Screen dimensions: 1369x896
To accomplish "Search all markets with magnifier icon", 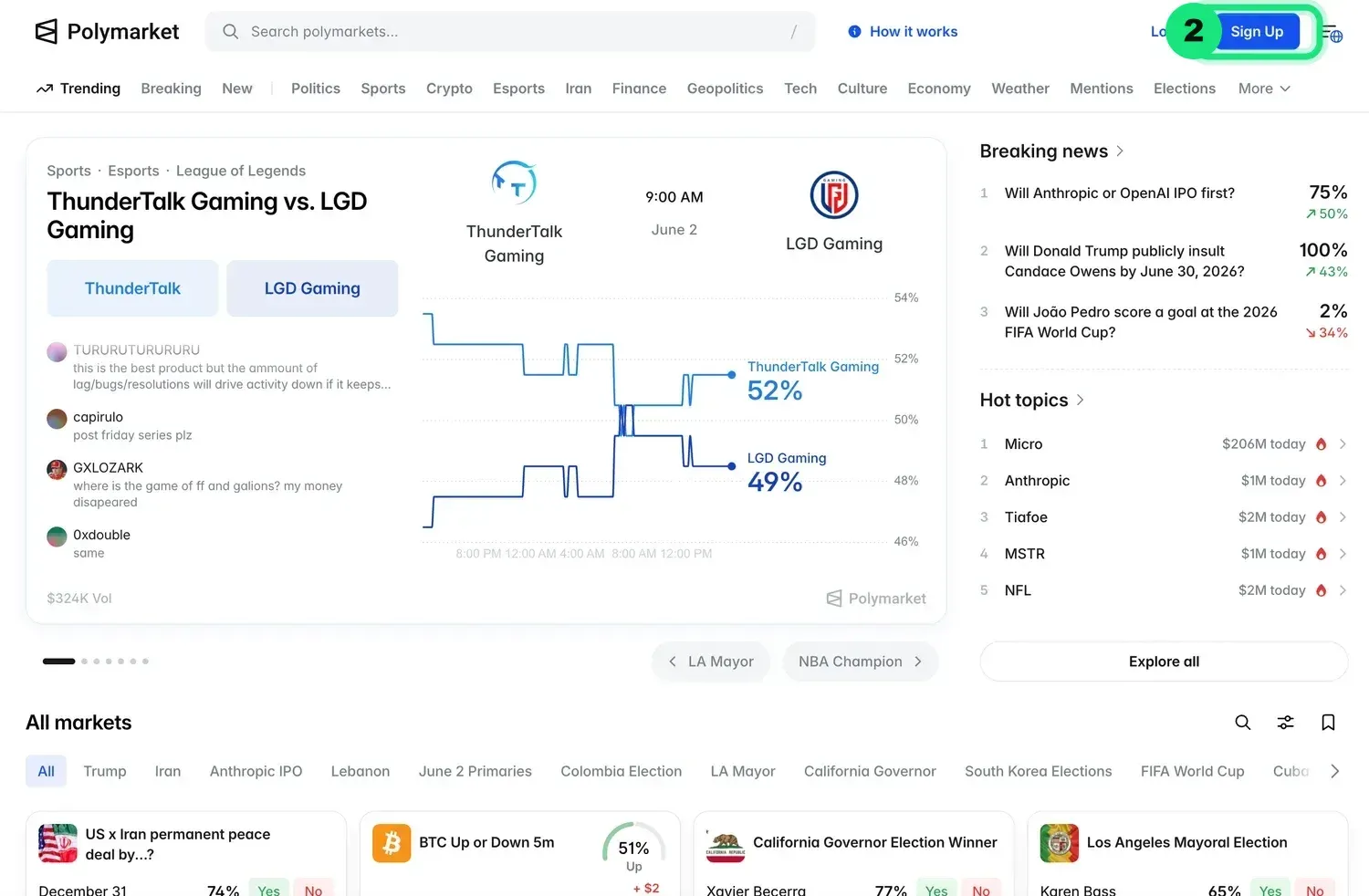I will pyautogui.click(x=1243, y=723).
